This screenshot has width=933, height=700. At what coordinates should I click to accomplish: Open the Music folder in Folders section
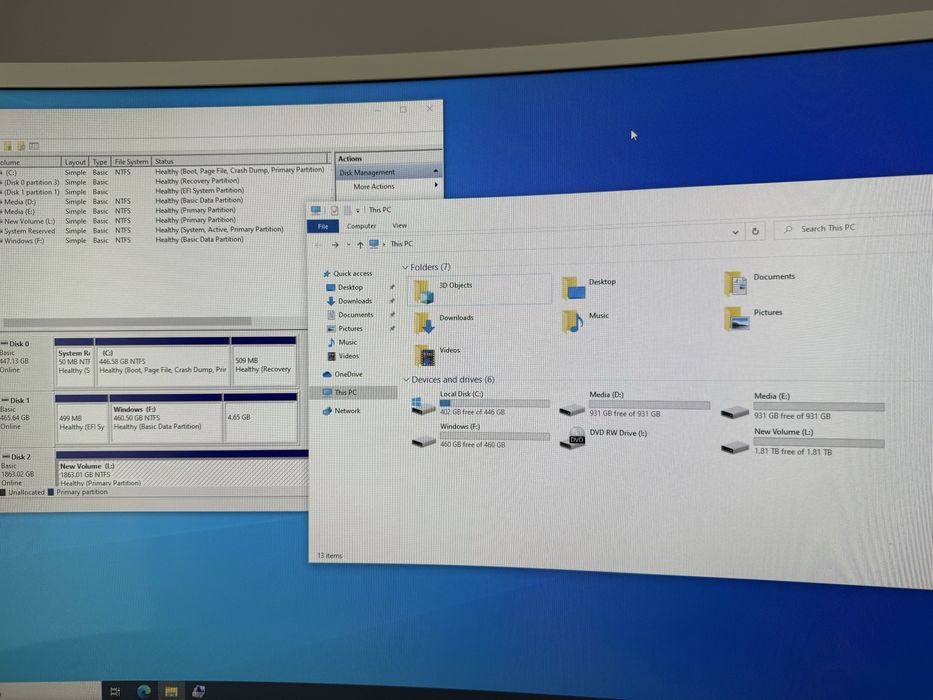pyautogui.click(x=586, y=320)
